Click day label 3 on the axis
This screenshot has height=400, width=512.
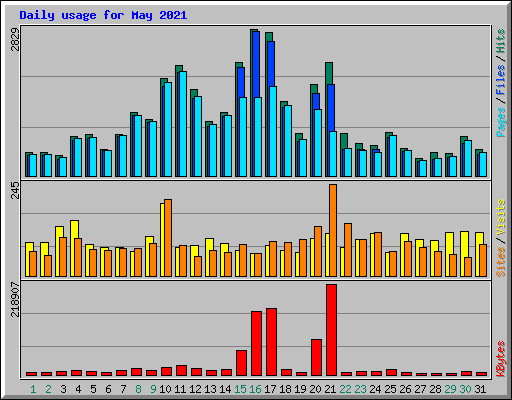click(x=63, y=389)
